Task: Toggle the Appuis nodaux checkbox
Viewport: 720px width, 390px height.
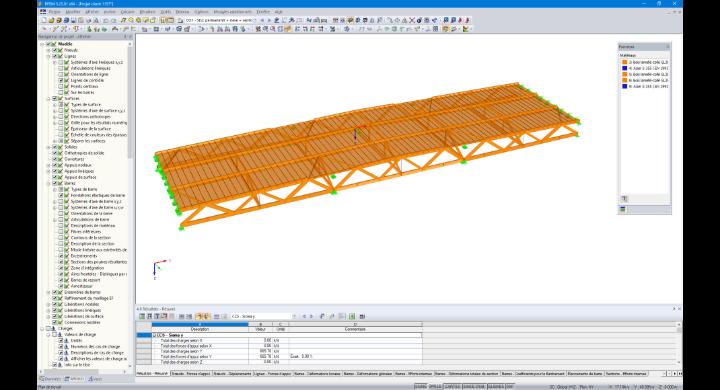Action: (x=55, y=165)
